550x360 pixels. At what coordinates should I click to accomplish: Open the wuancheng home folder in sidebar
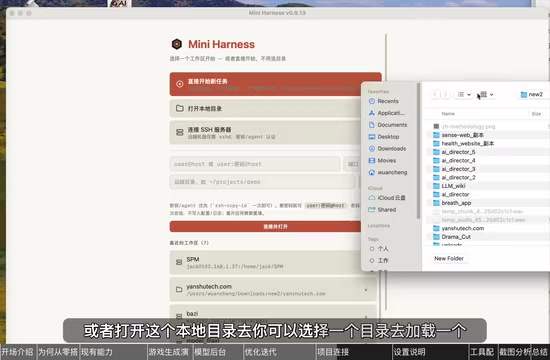click(388, 172)
